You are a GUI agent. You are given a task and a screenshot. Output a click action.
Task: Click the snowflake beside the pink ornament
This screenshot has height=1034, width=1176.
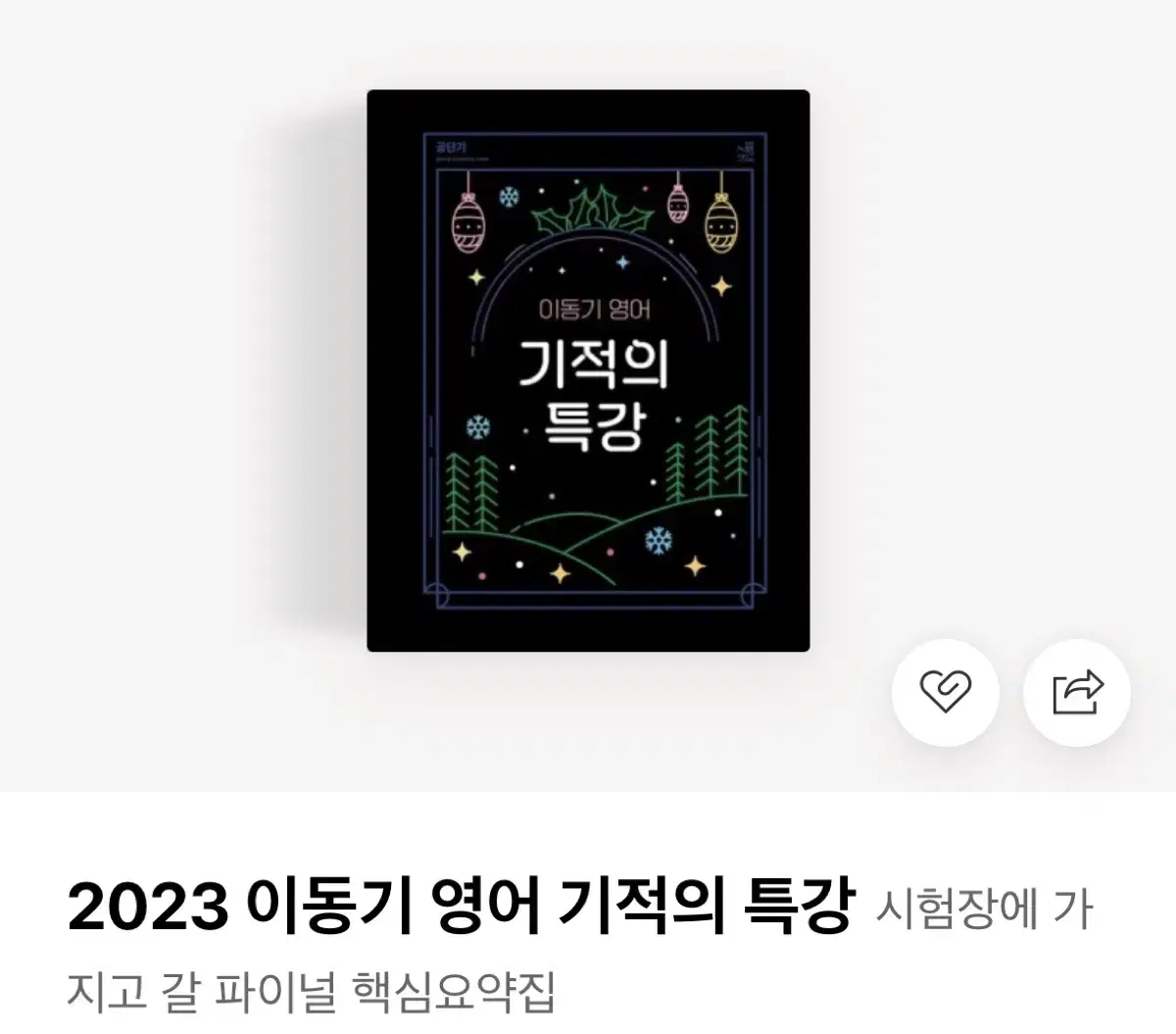[509, 198]
